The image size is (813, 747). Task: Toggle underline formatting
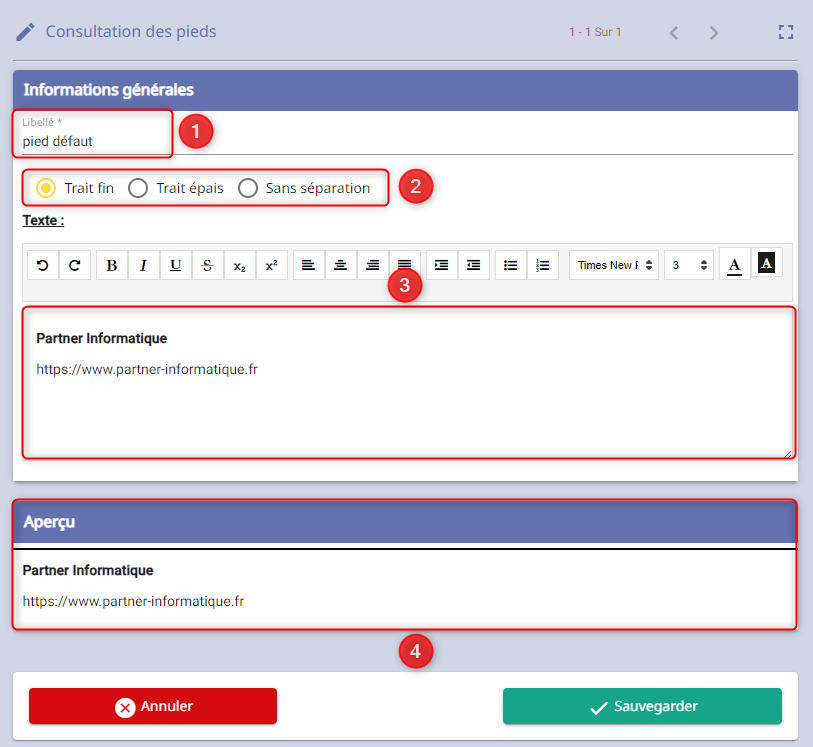tap(176, 265)
